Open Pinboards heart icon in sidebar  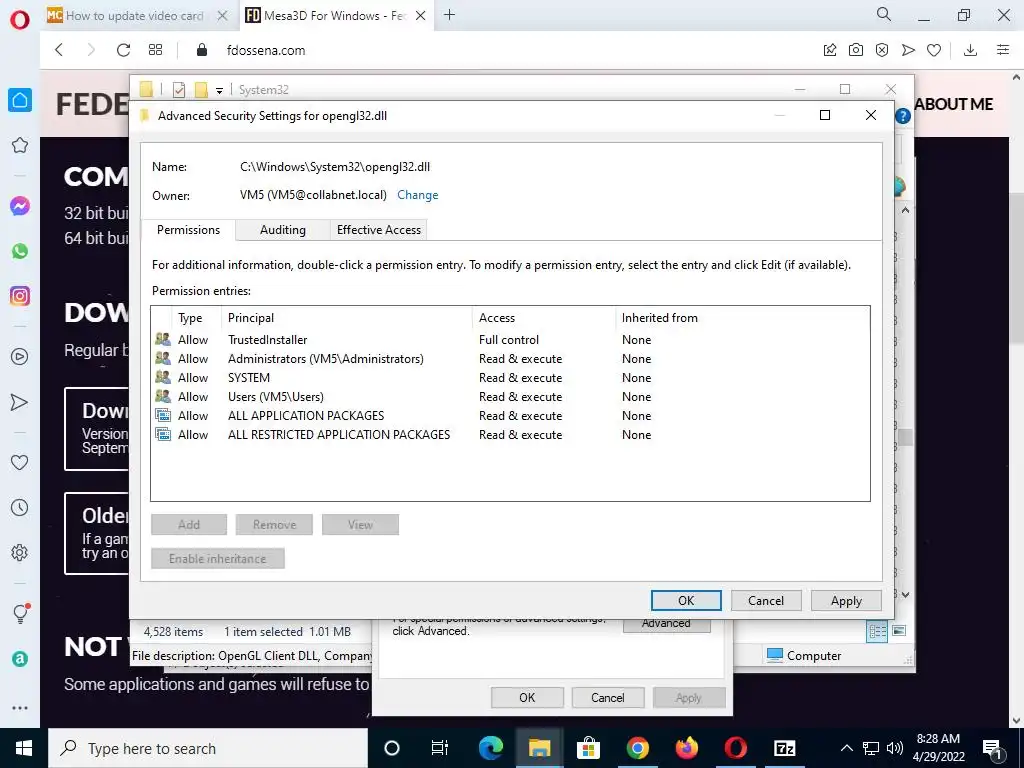coord(20,462)
